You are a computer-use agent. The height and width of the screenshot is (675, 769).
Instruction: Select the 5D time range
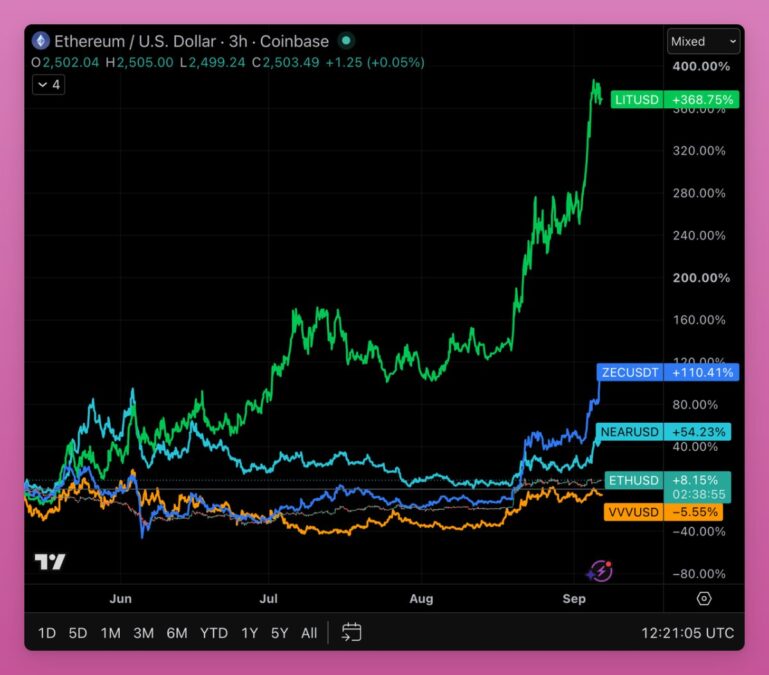tap(77, 633)
